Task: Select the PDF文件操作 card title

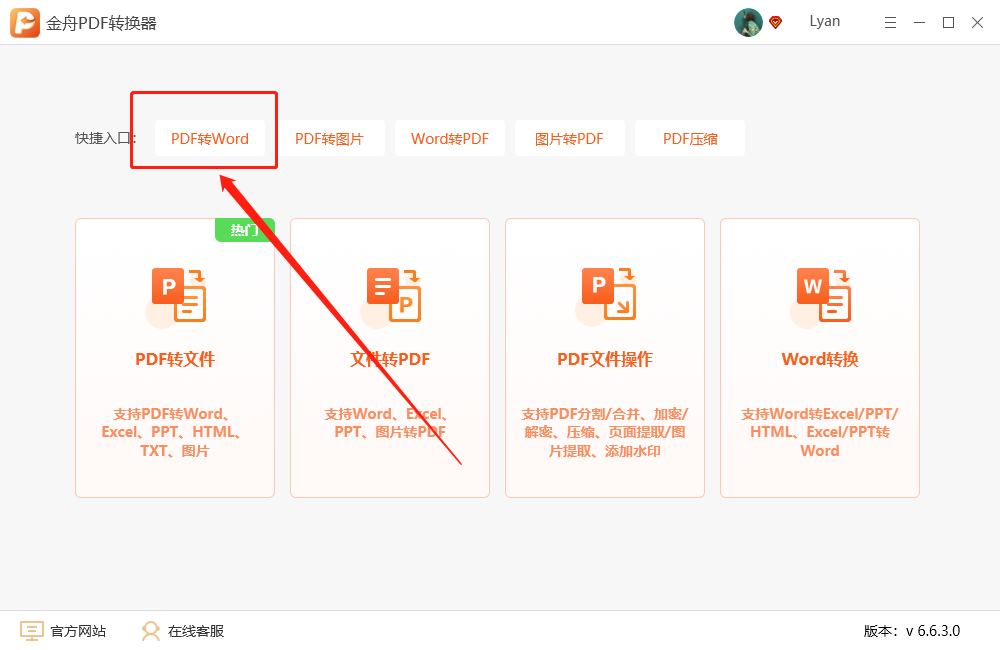Action: (605, 359)
